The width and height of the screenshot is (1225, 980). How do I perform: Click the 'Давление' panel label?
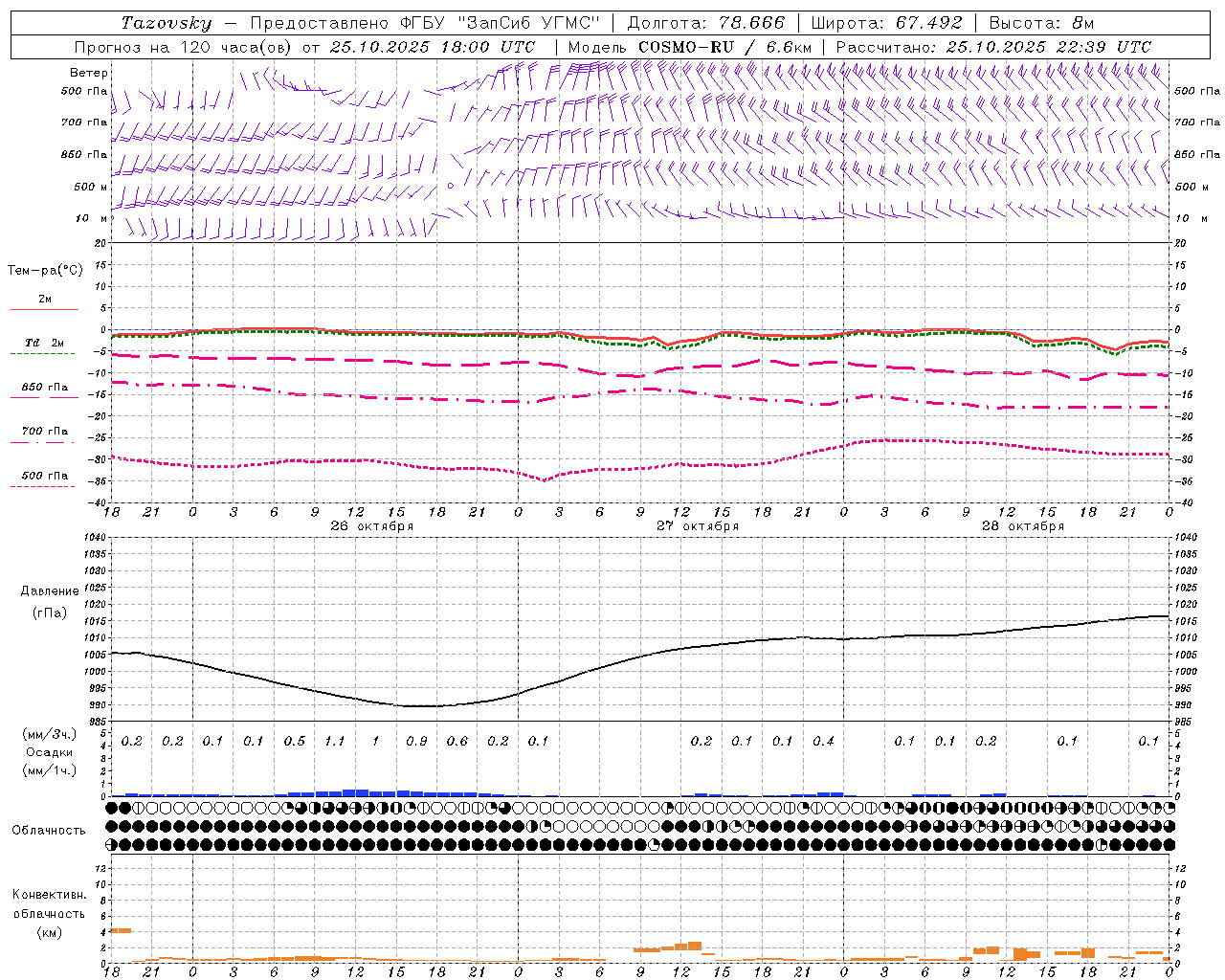(x=50, y=591)
